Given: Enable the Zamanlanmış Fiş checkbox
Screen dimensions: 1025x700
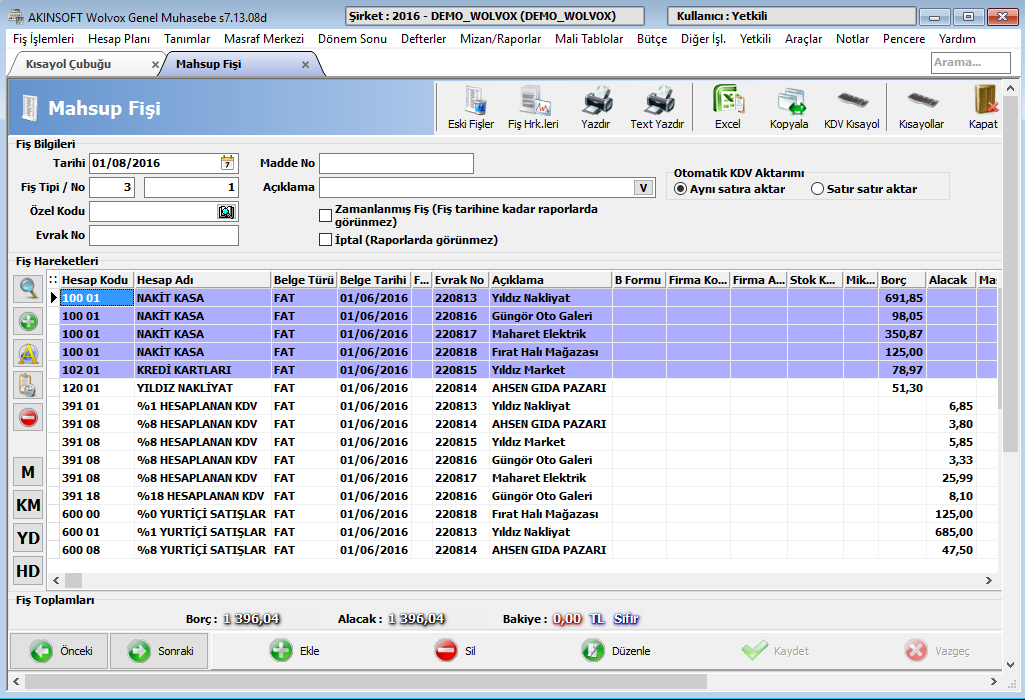Looking at the screenshot, I should pyautogui.click(x=325, y=216).
